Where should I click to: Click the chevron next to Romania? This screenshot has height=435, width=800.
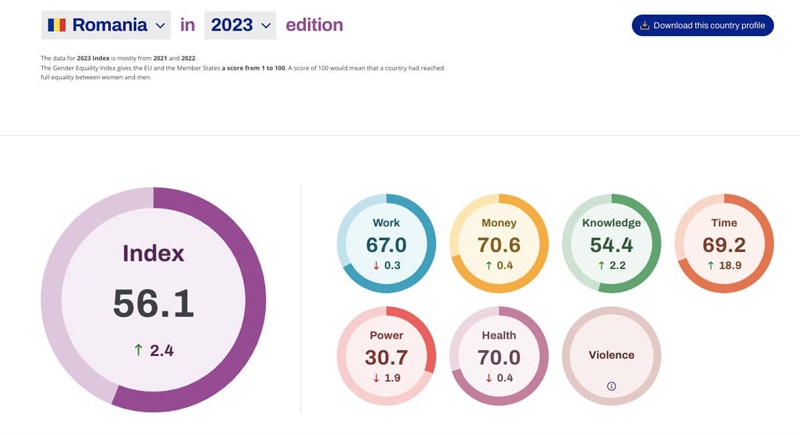click(161, 25)
